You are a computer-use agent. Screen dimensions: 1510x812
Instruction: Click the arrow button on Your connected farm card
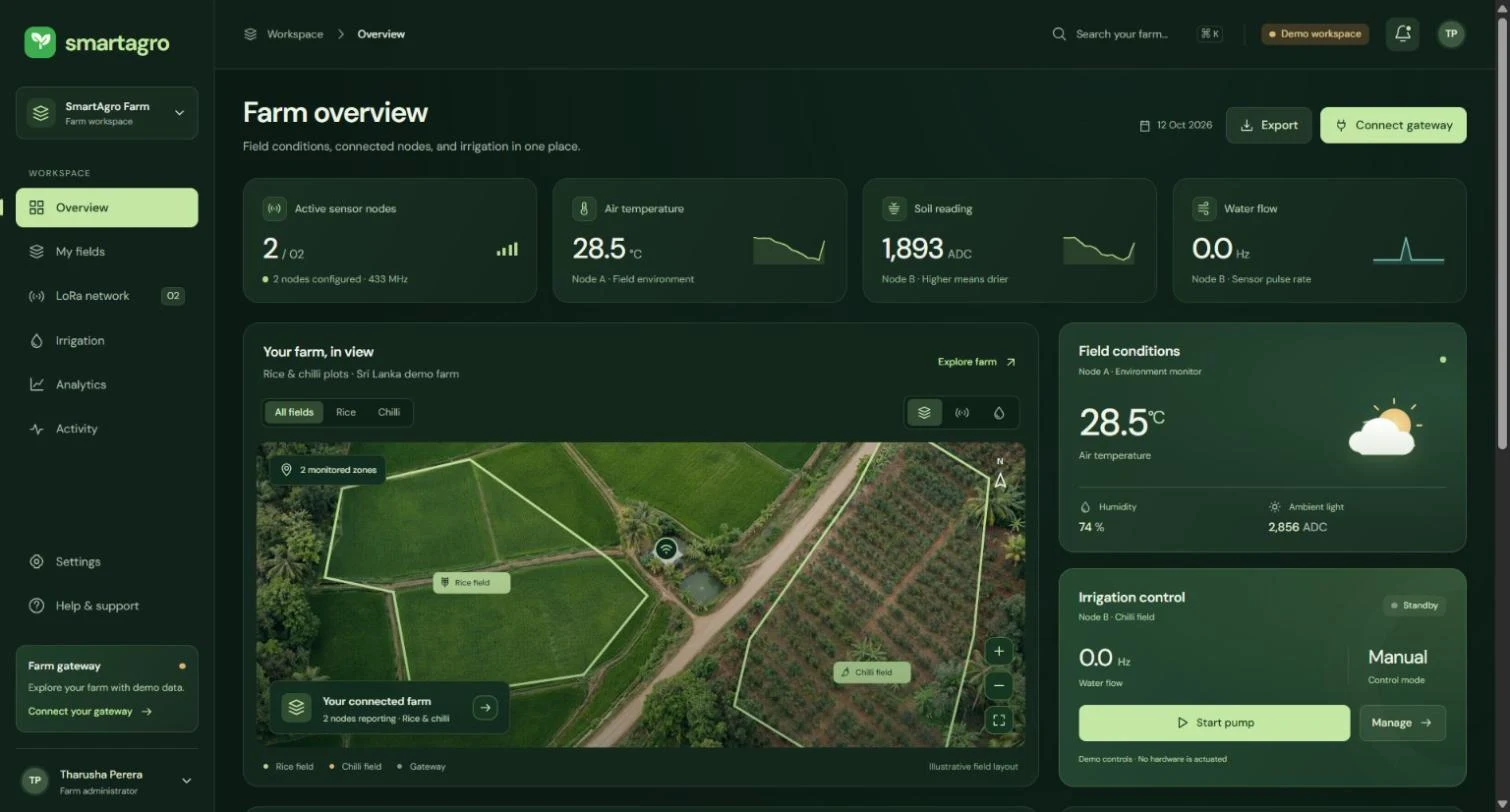[x=485, y=708]
